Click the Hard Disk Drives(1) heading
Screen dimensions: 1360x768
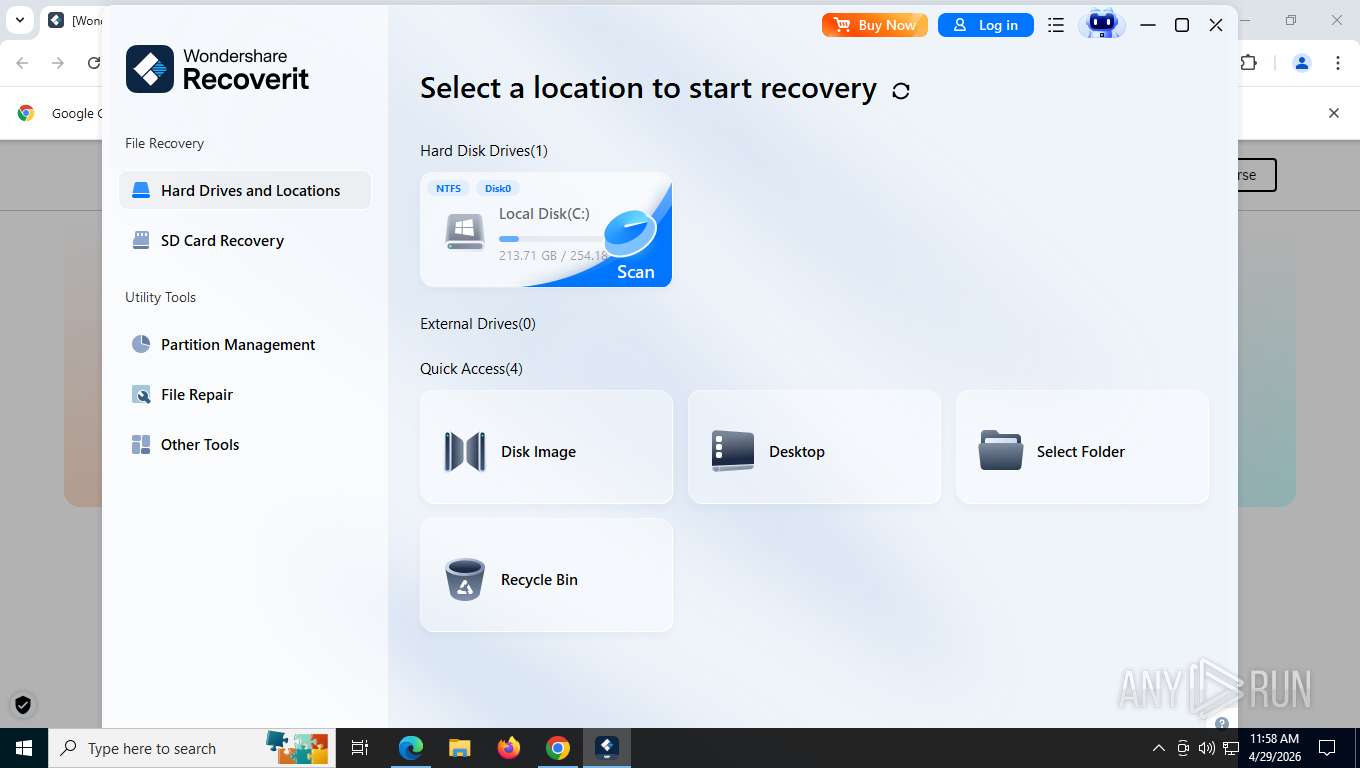pos(484,151)
